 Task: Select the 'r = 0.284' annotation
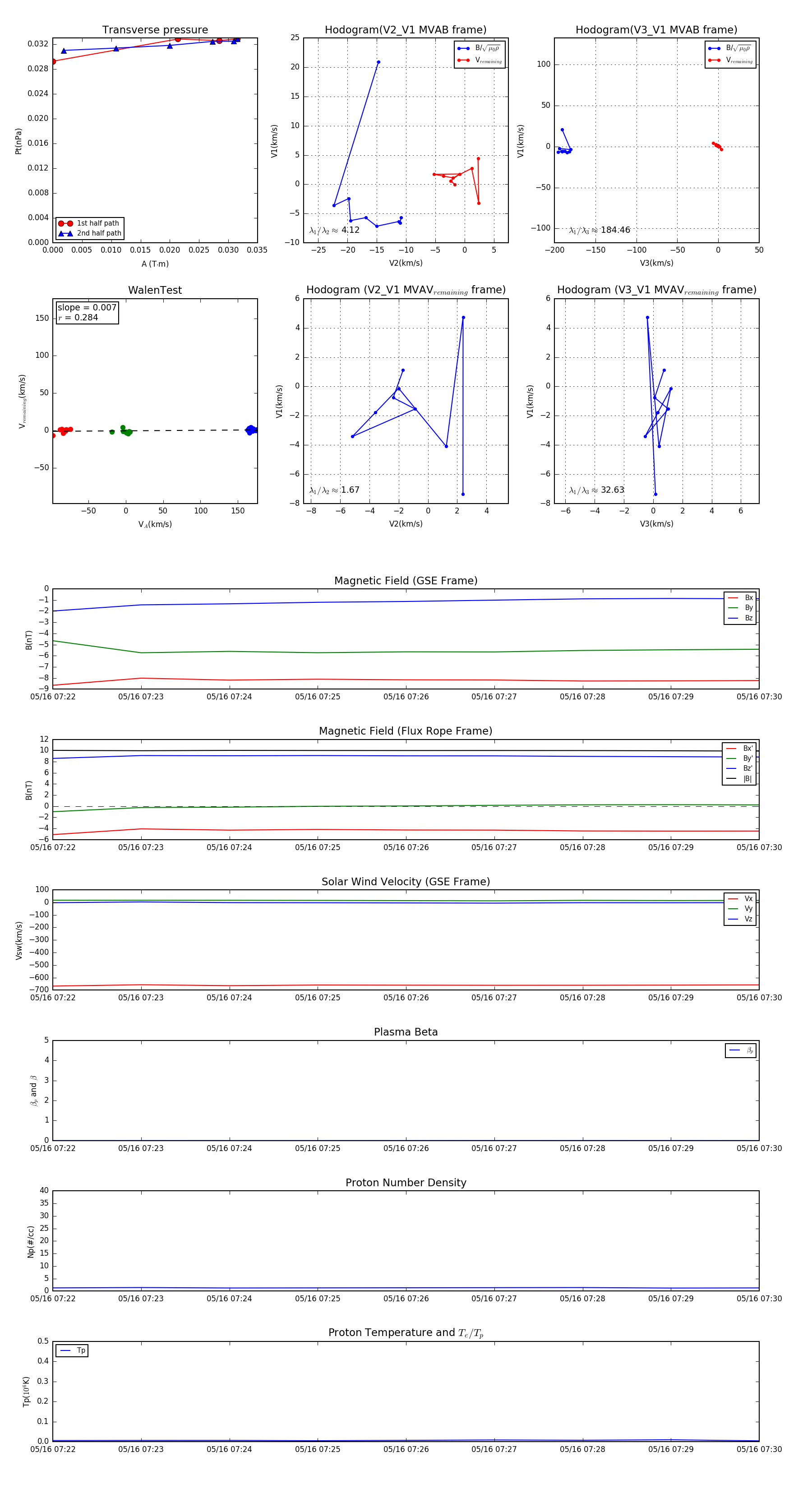tap(78, 318)
